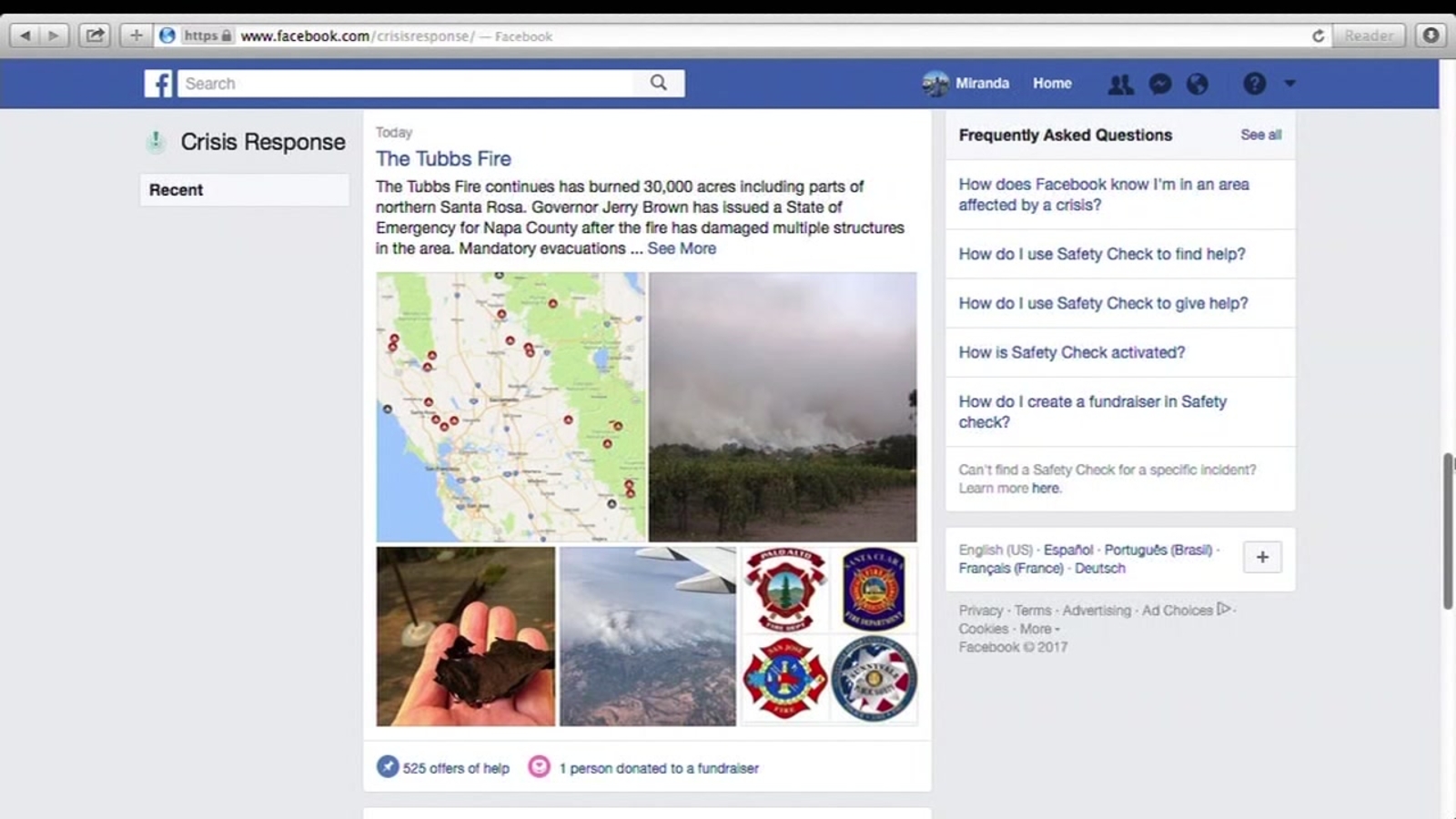Select the Recent sidebar item

coord(244,189)
